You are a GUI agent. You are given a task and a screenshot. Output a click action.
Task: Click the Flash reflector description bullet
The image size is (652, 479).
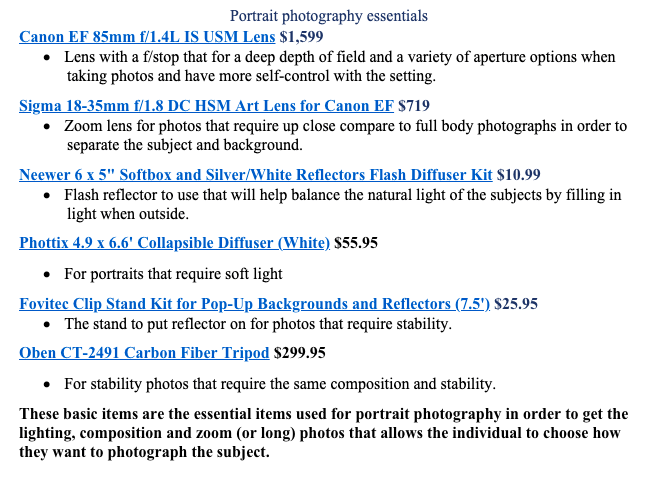coord(343,205)
